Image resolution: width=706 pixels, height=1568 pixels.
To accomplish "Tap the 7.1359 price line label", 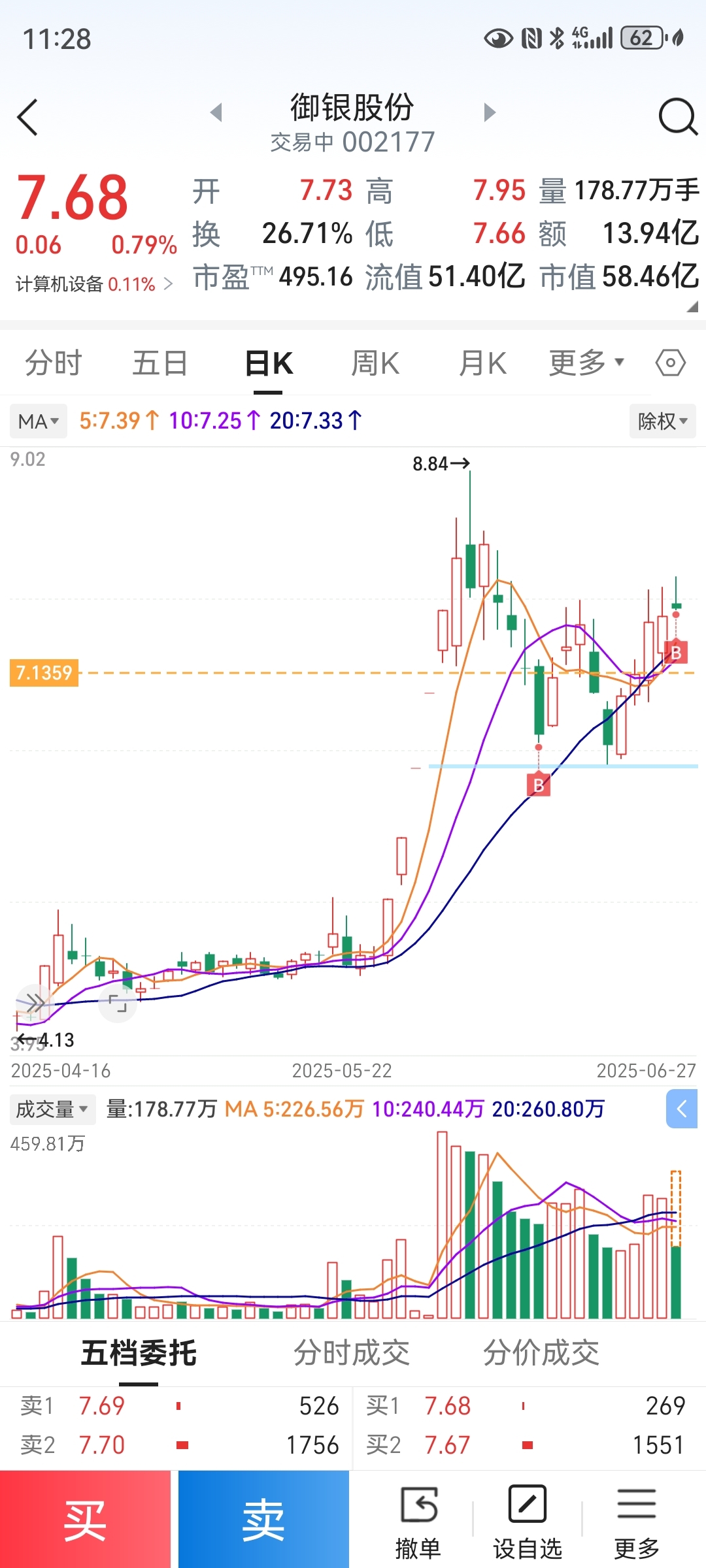I will (x=44, y=672).
